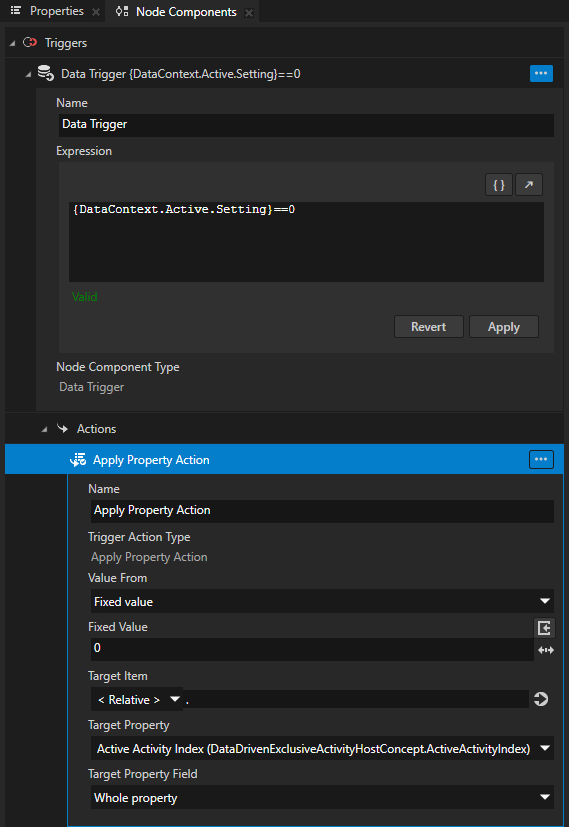The width and height of the screenshot is (569, 827).
Task: Apply the expression
Action: (x=504, y=326)
